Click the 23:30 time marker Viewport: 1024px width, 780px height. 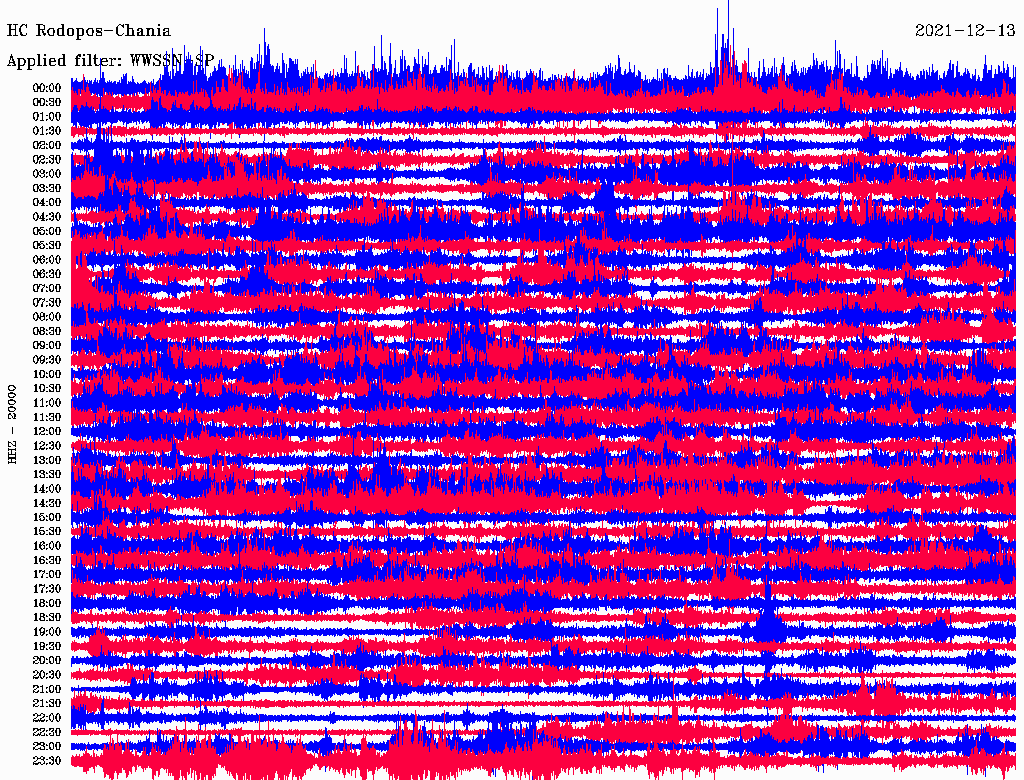pos(47,761)
